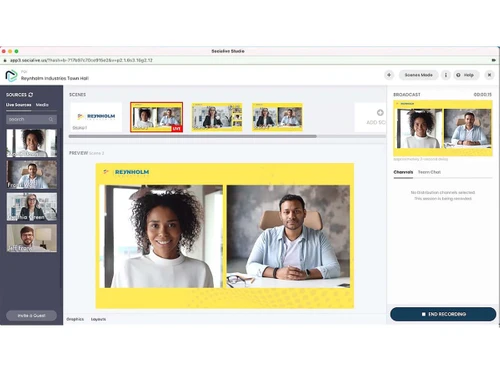Select the Media tab in Sources
The image size is (500, 375).
(42, 105)
